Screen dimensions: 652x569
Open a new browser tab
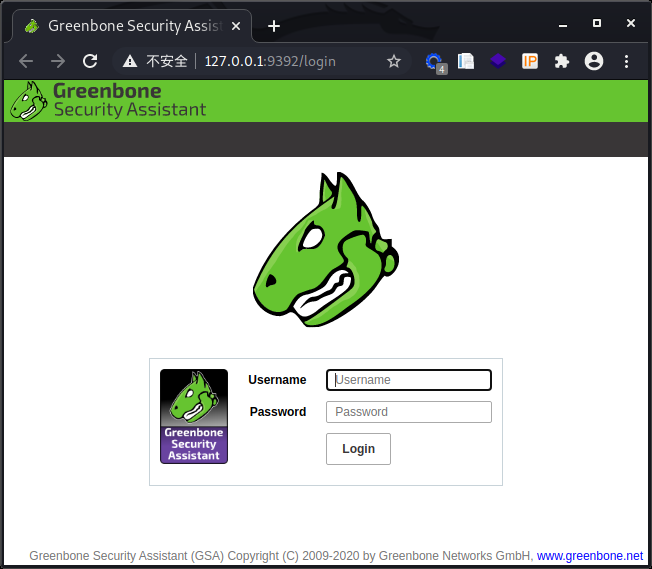pos(274,26)
